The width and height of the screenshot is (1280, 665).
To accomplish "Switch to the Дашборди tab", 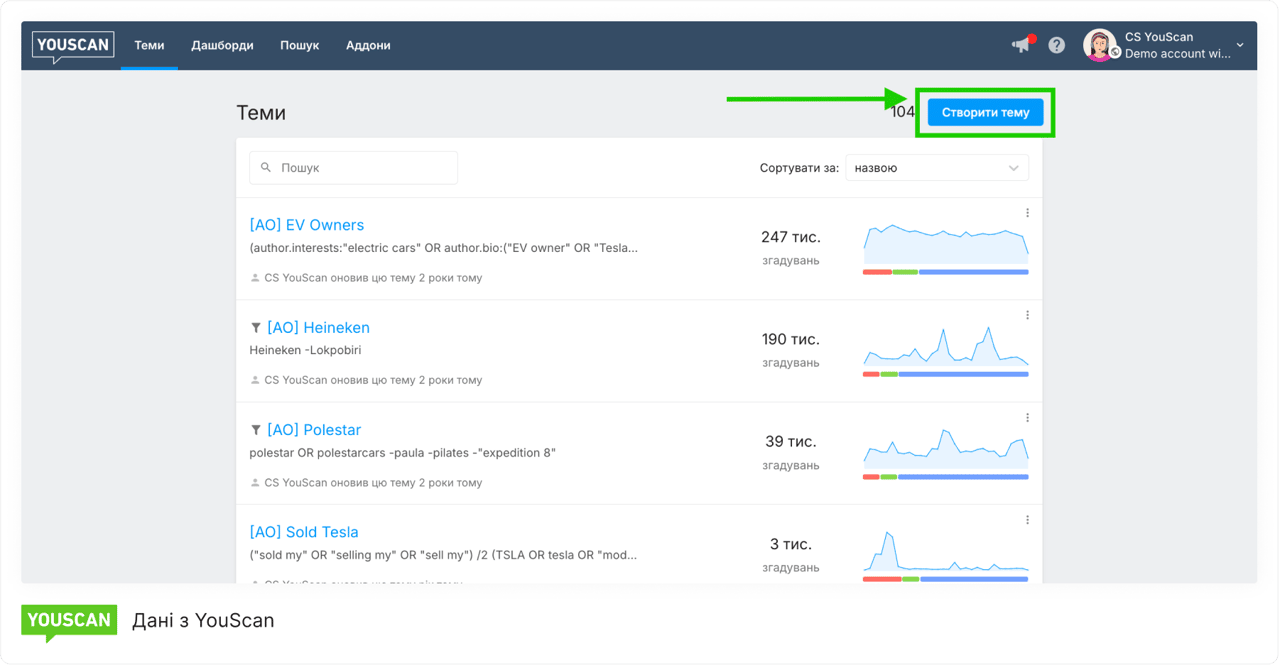I will click(x=222, y=45).
